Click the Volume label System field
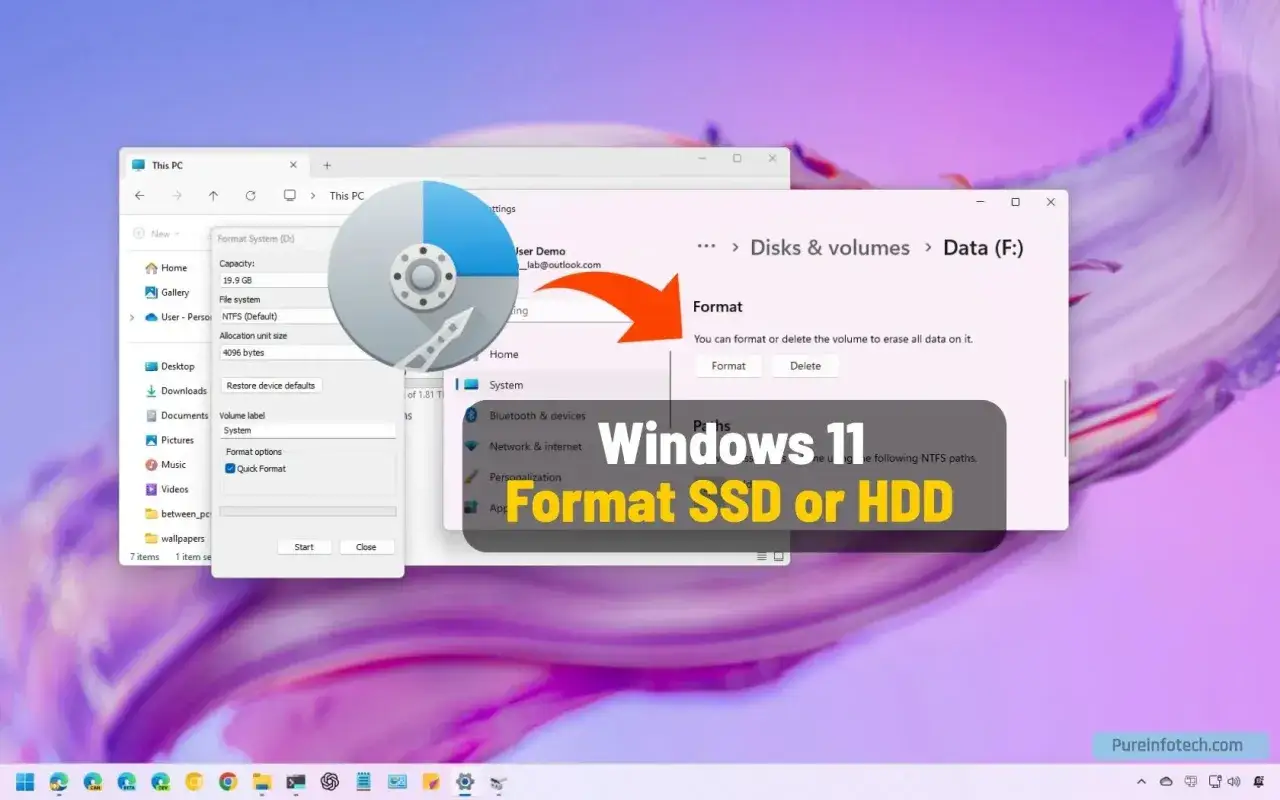 308,431
